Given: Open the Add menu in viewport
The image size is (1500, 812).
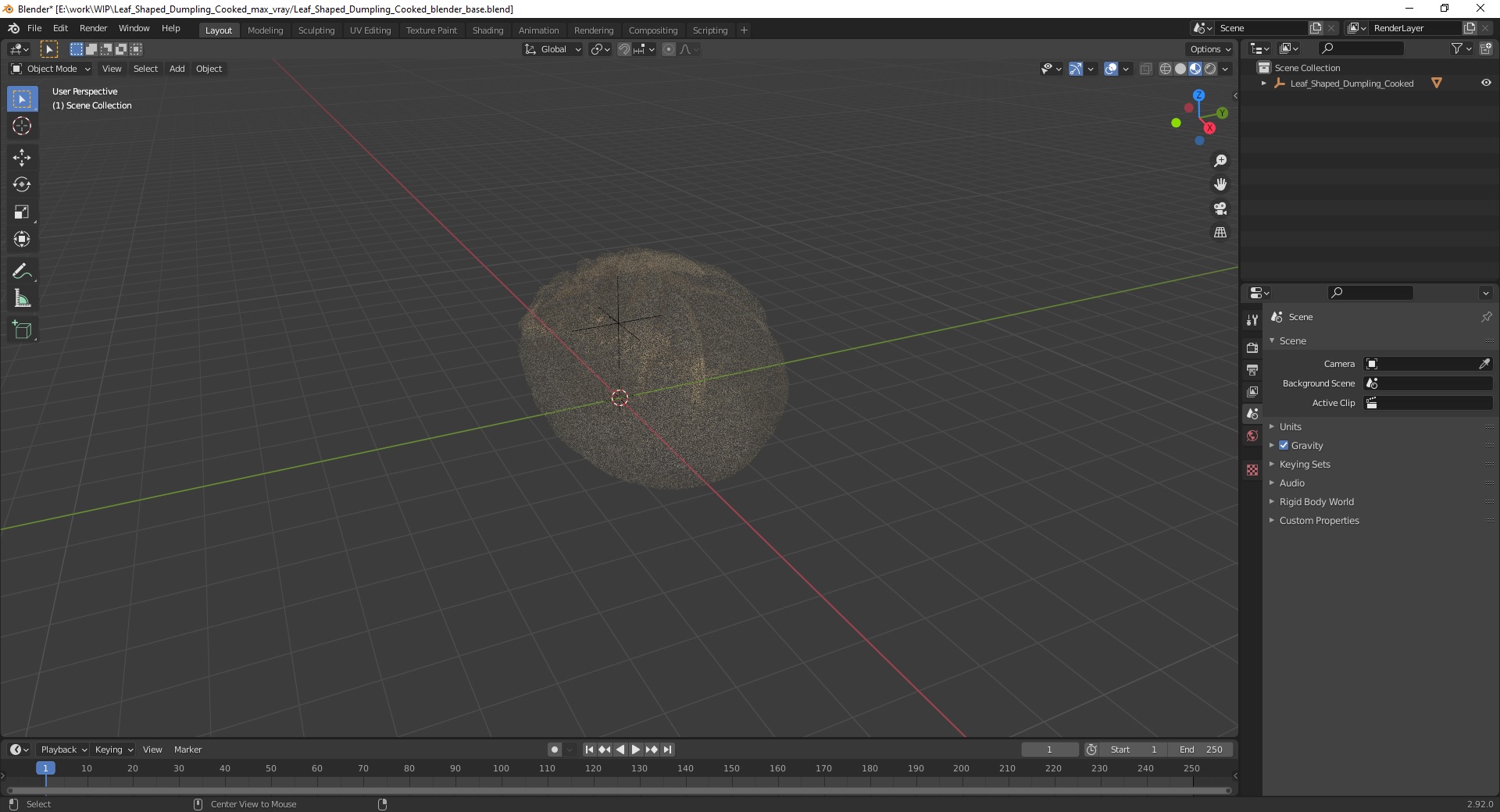Looking at the screenshot, I should point(177,69).
